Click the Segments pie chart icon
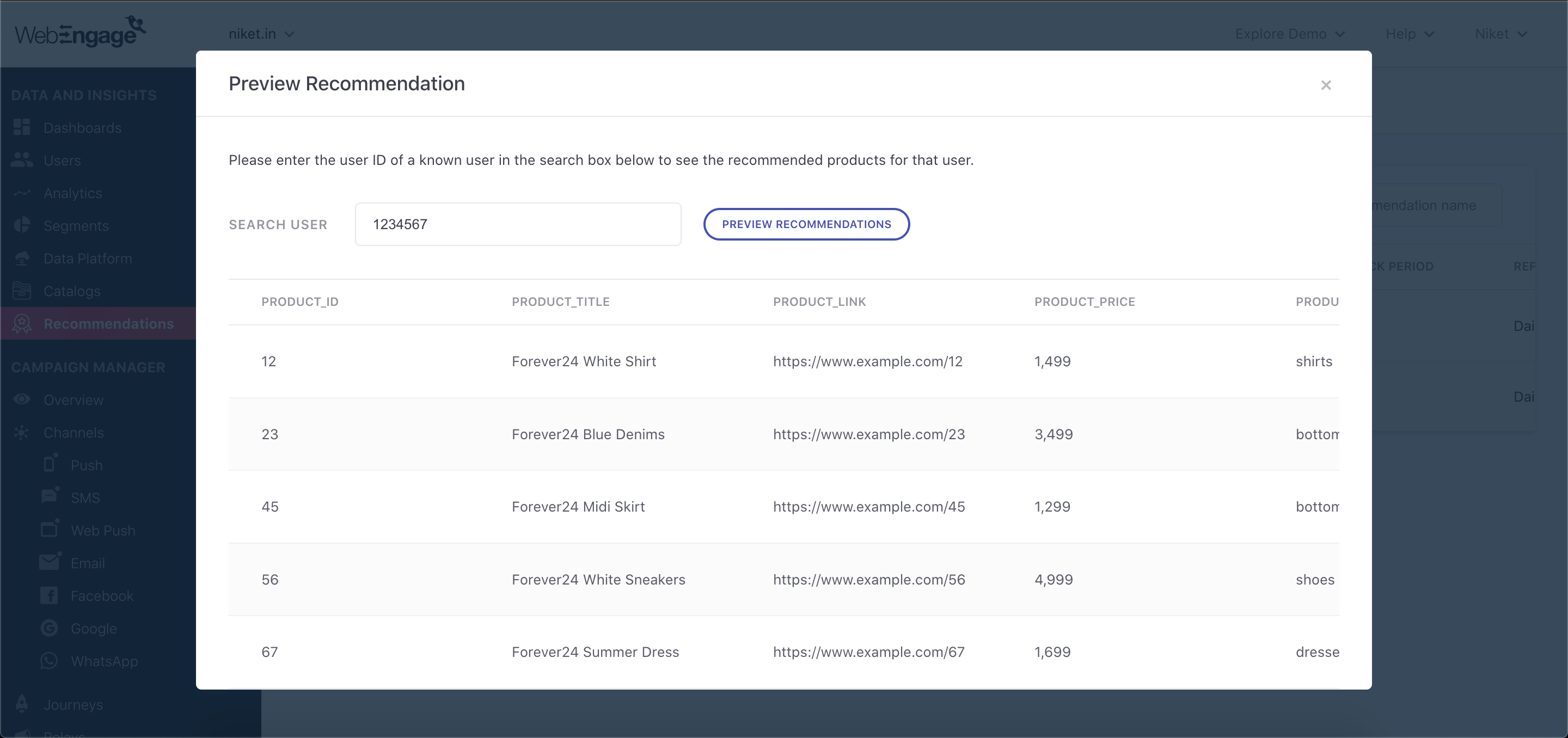Viewport: 1568px width, 738px height. tap(22, 225)
